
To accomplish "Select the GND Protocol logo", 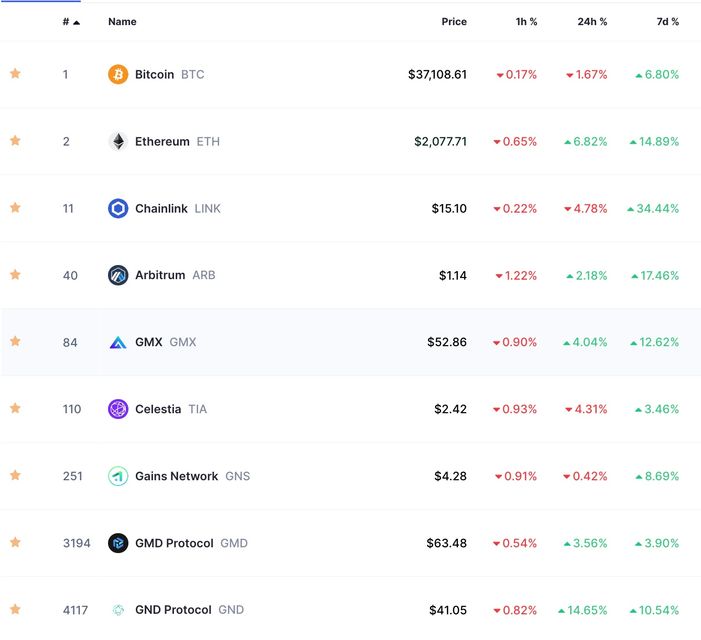I will pyautogui.click(x=118, y=610).
